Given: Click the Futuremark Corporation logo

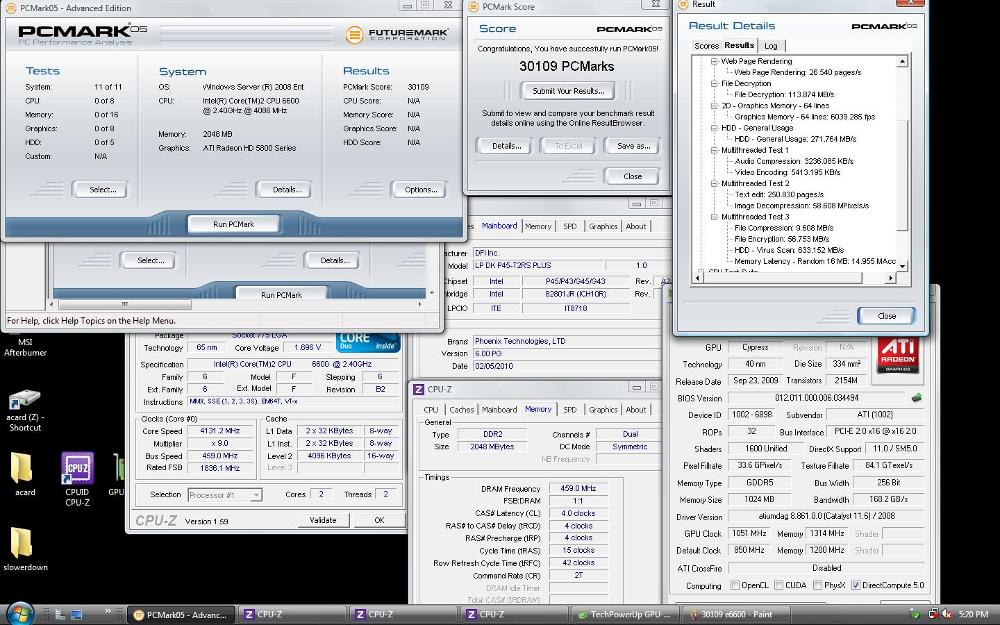Looking at the screenshot, I should click(x=397, y=34).
